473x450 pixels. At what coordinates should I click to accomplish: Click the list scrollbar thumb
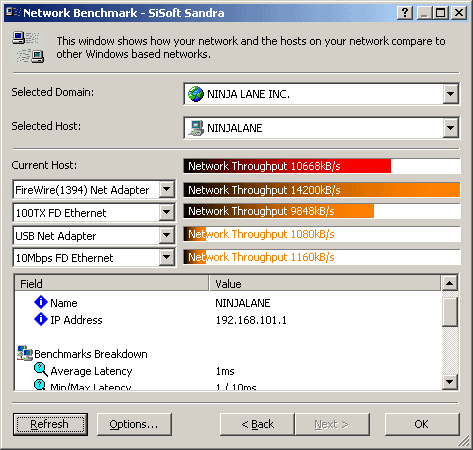point(450,311)
